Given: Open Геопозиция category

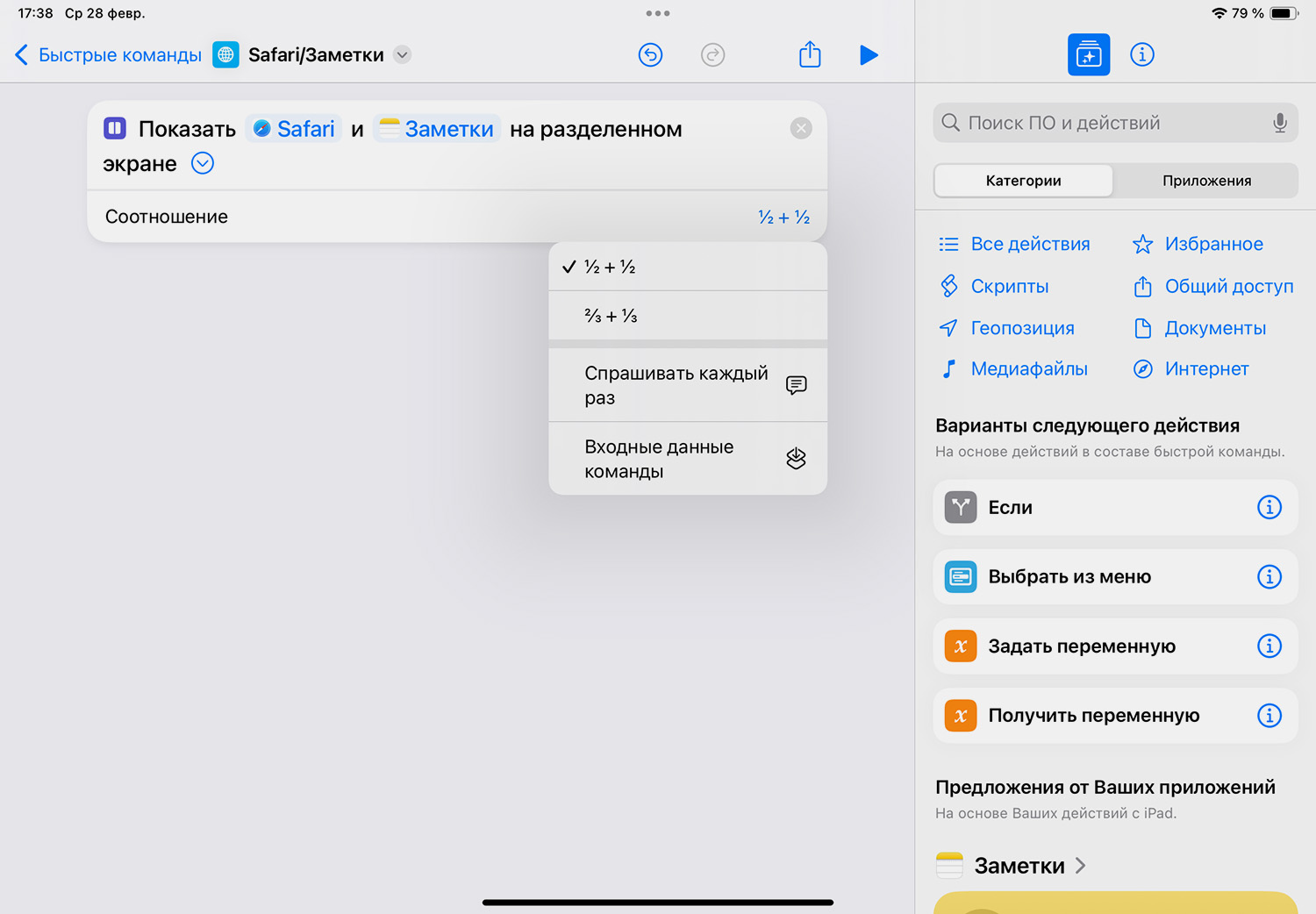Looking at the screenshot, I should (x=1006, y=328).
